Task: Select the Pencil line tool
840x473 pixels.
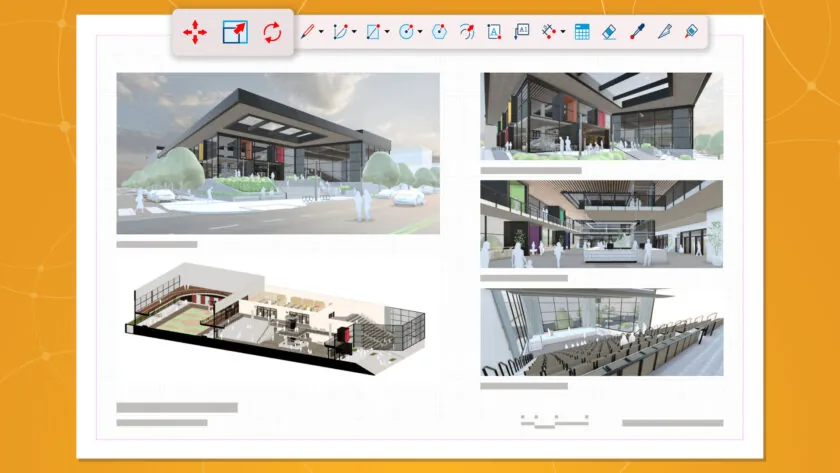Action: [308, 32]
